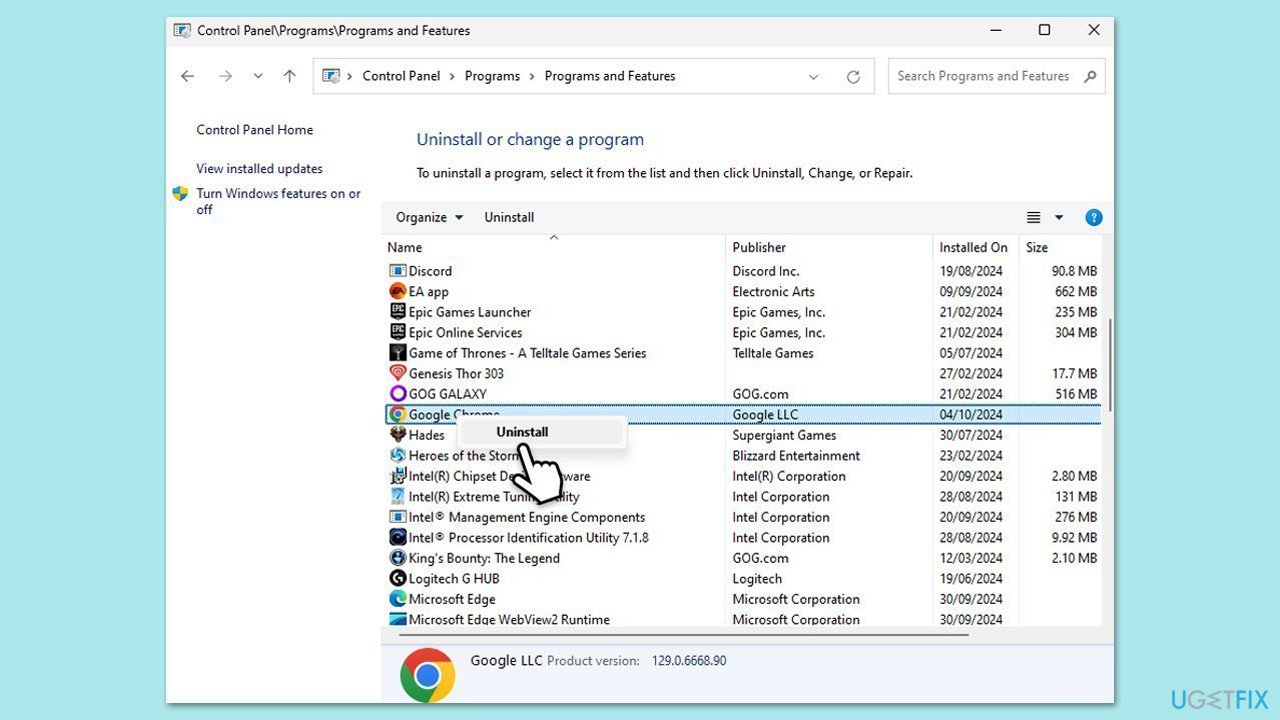Click the GOG GALAXY icon
1280x720 pixels.
[x=396, y=394]
